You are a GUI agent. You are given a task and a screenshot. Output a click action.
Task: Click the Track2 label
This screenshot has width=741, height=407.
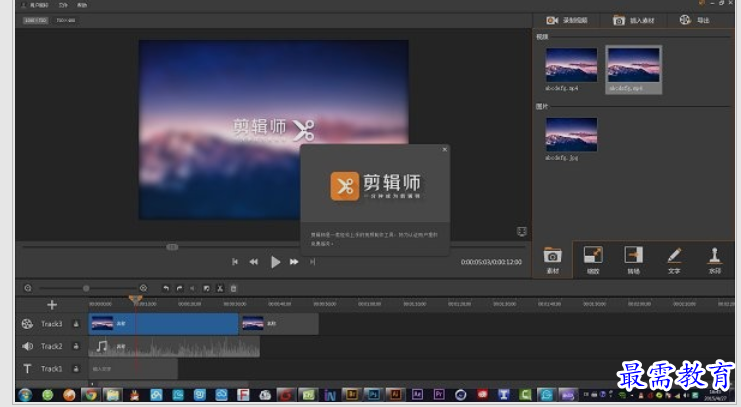point(52,346)
